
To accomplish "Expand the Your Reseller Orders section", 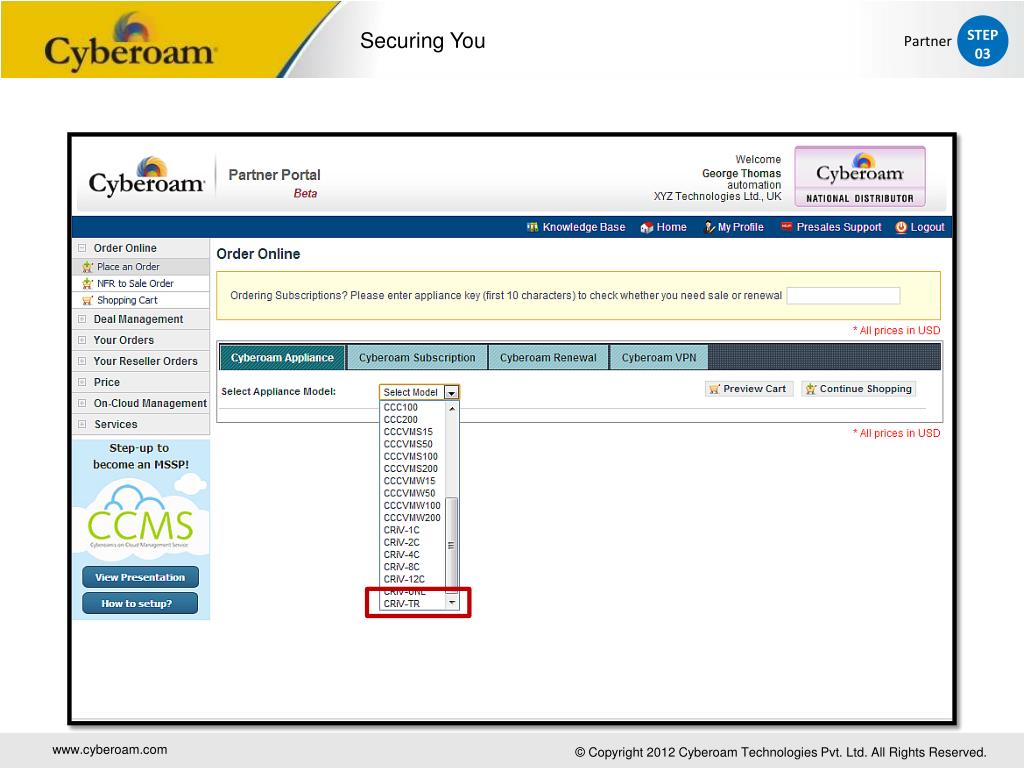I will coord(82,361).
